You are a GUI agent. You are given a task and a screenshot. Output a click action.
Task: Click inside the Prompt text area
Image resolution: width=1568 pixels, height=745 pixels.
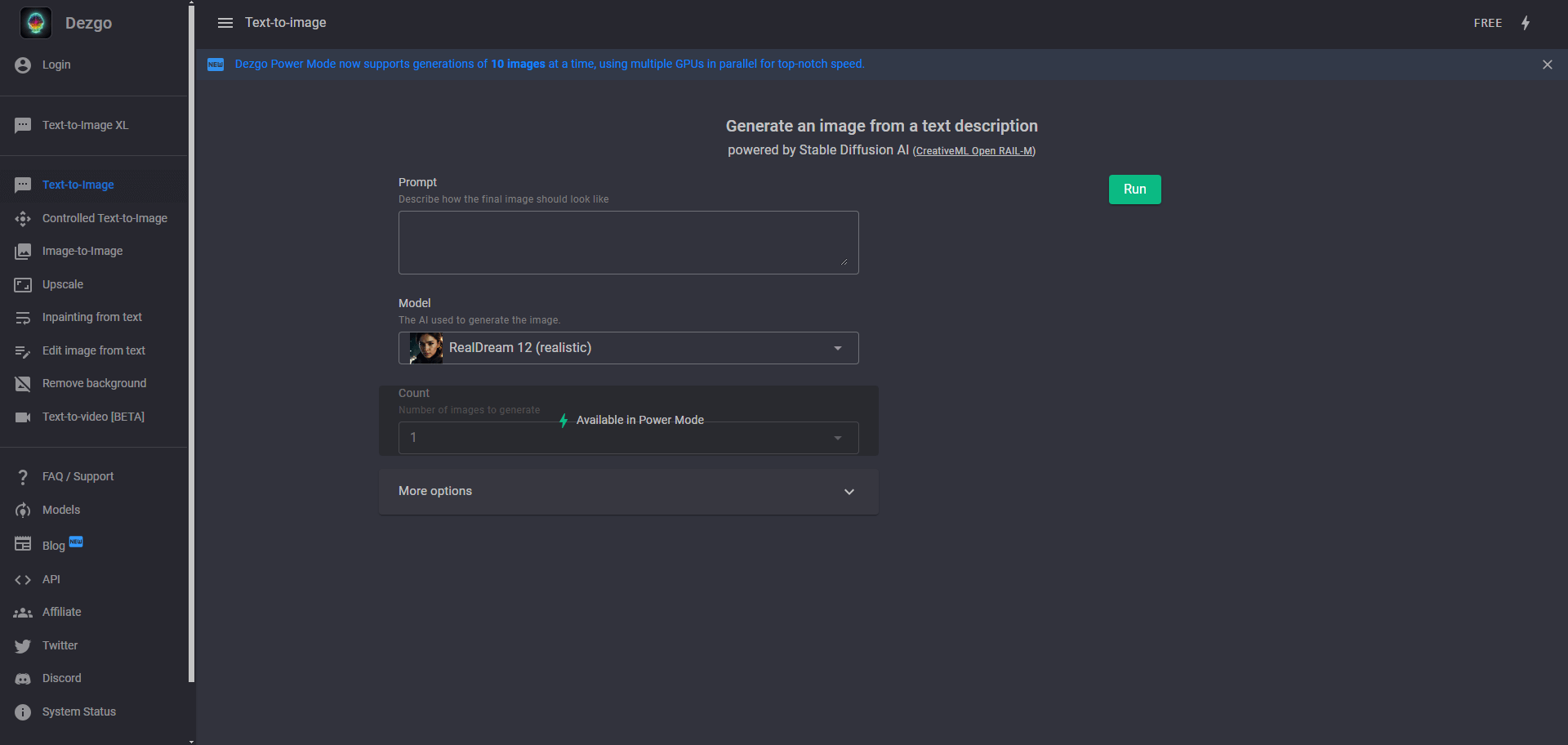tap(628, 243)
